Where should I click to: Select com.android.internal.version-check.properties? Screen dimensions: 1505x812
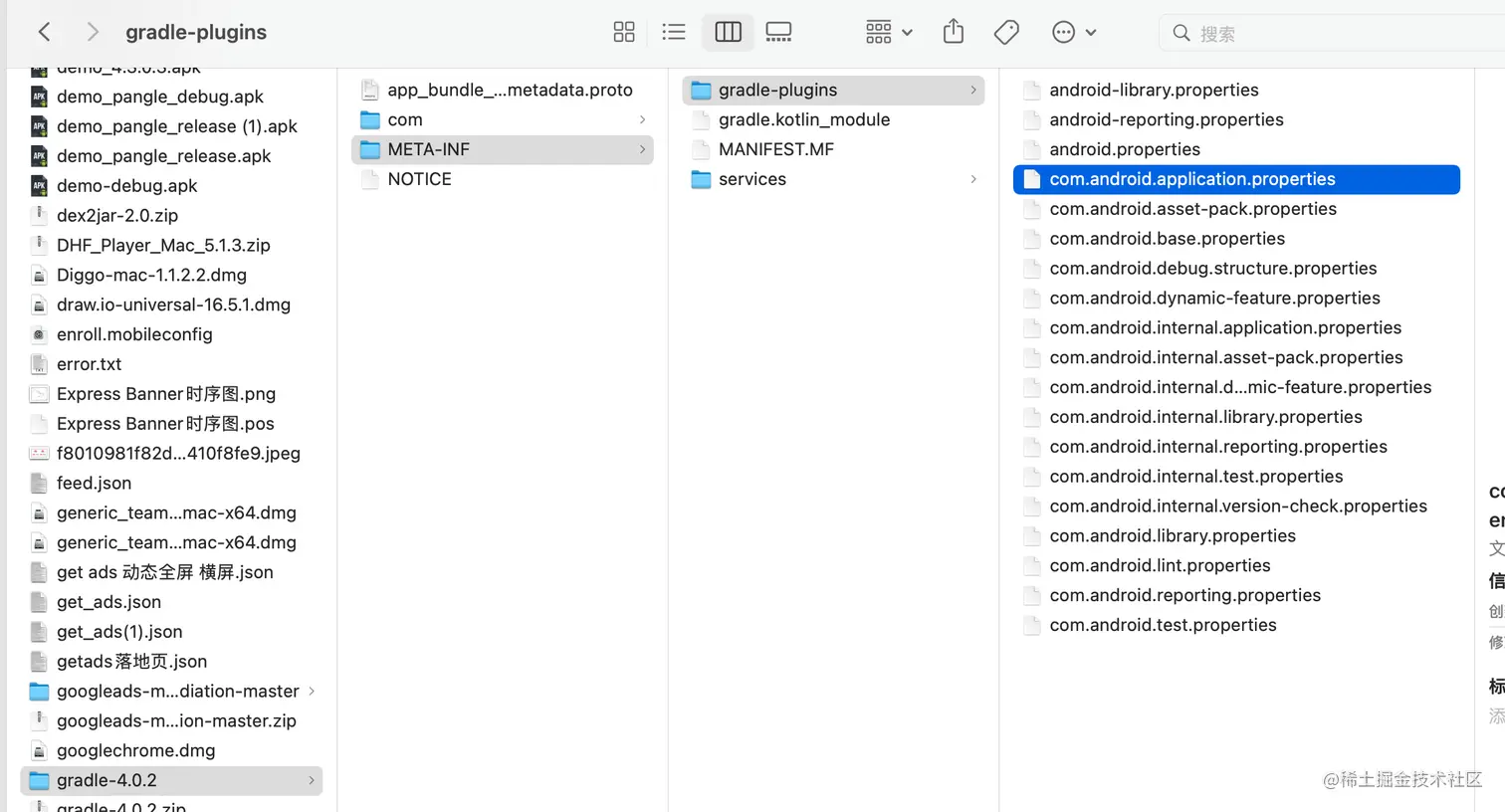pos(1236,507)
